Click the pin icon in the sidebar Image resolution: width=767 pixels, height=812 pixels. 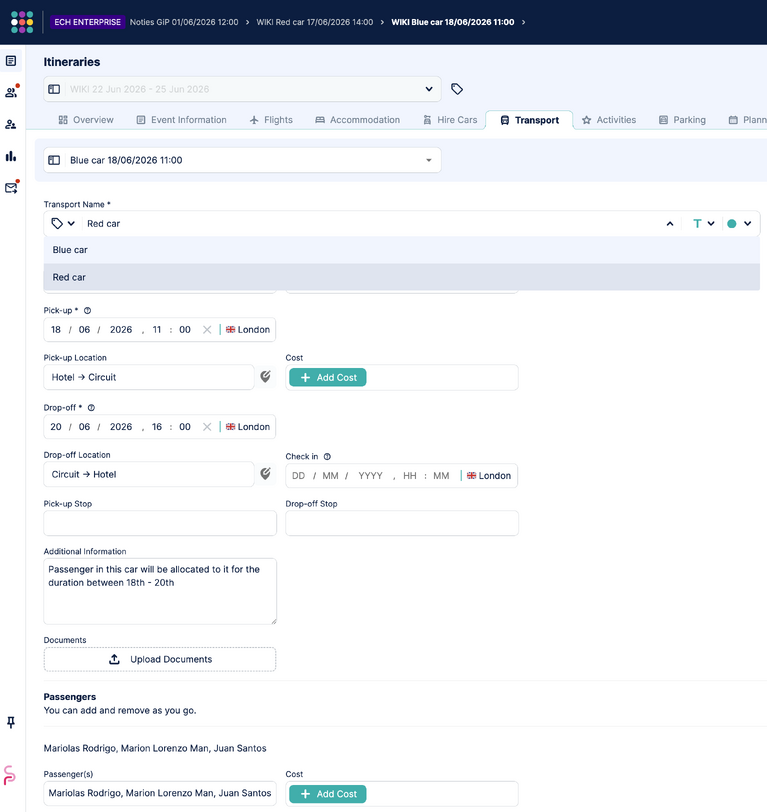[11, 722]
